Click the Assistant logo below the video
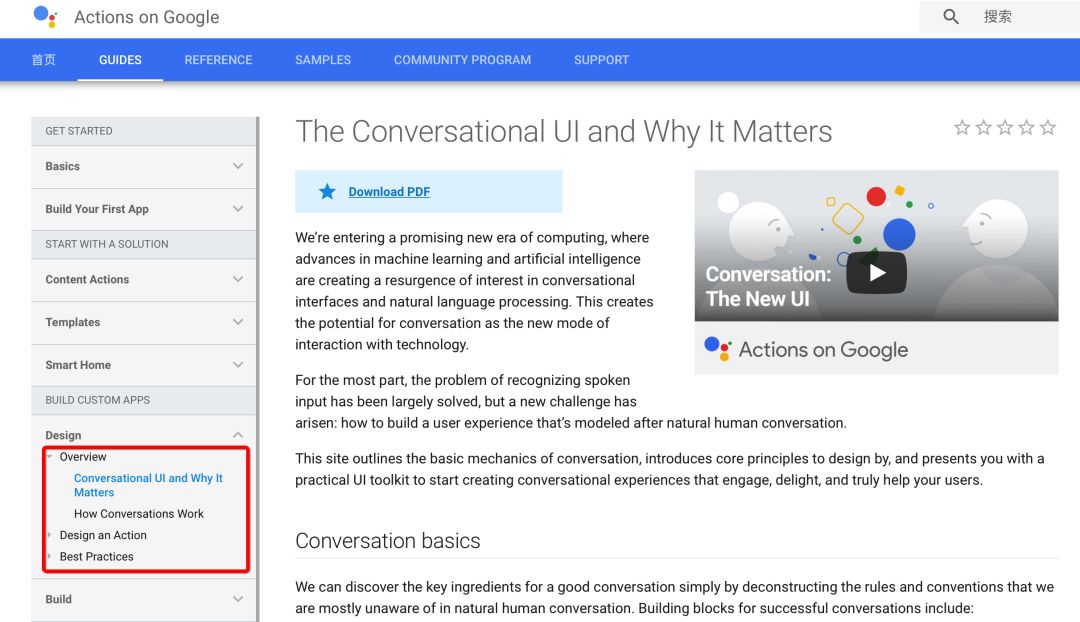Screen dimensions: 1080x622 [x=717, y=349]
